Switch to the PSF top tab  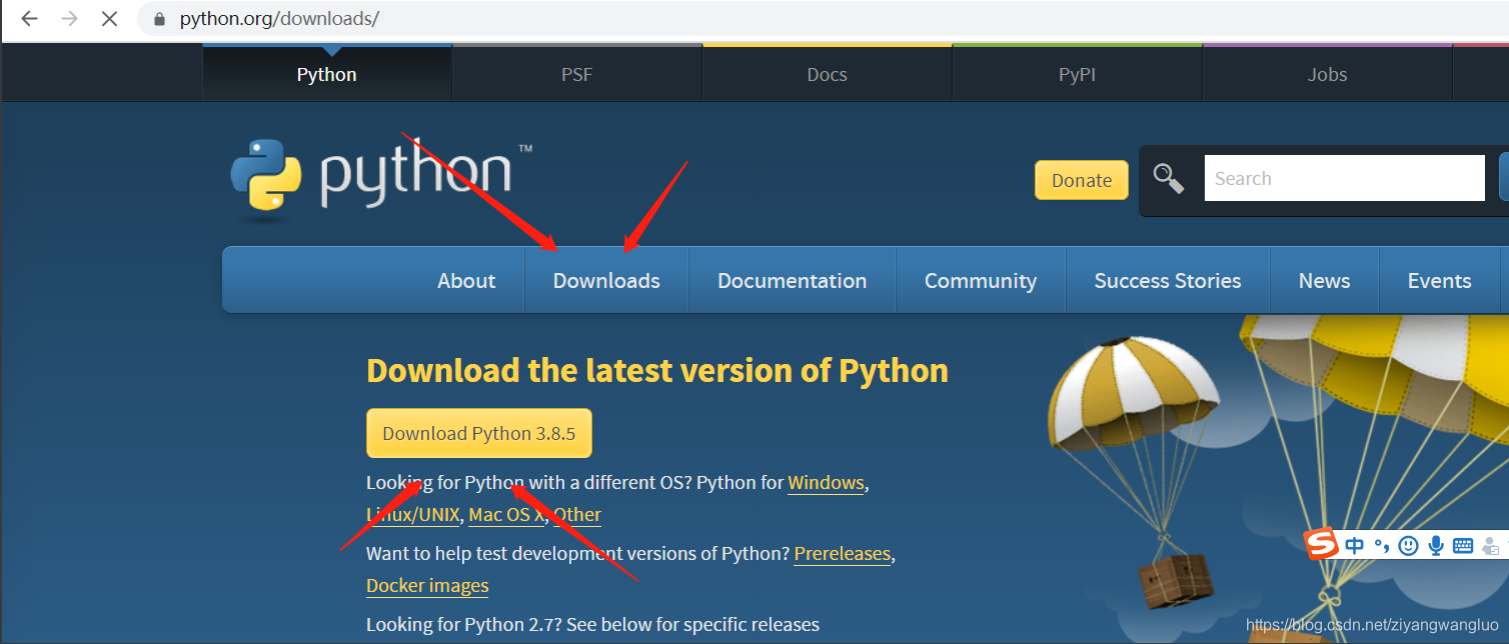pyautogui.click(x=577, y=73)
